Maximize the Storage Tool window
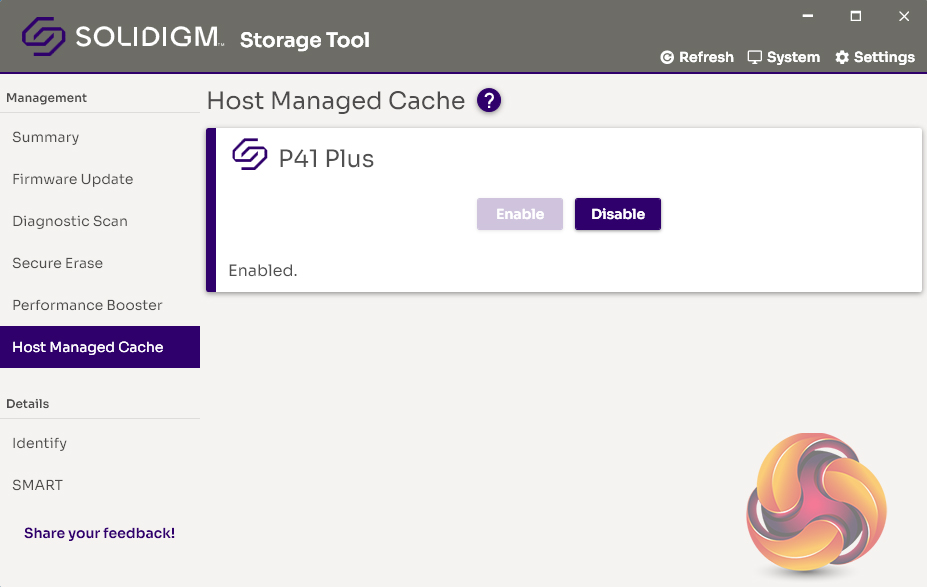Image resolution: width=927 pixels, height=587 pixels. point(855,16)
